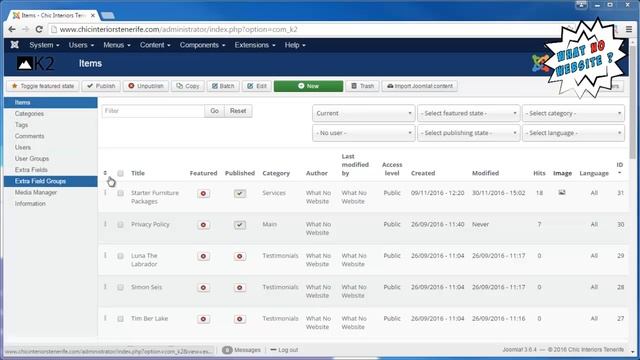Open the No user dropdown
Image resolution: width=640 pixels, height=360 pixels.
[364, 133]
